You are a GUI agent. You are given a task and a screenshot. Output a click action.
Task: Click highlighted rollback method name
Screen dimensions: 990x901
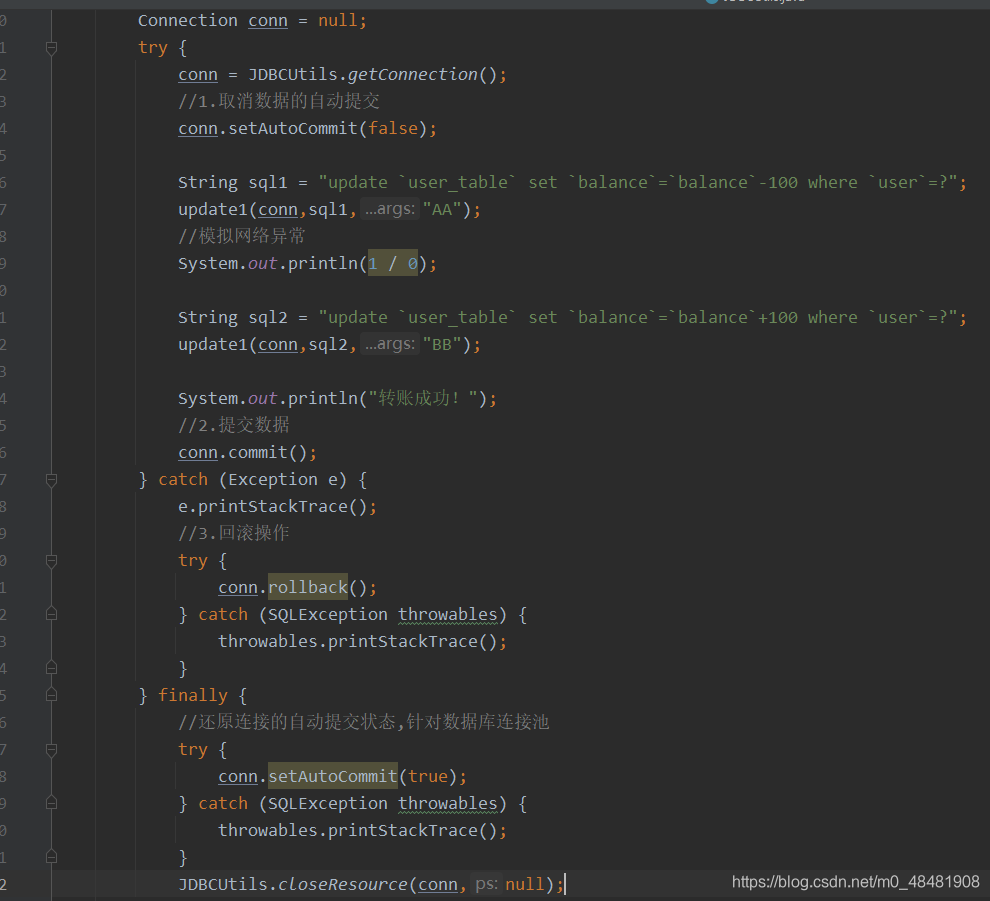click(308, 588)
